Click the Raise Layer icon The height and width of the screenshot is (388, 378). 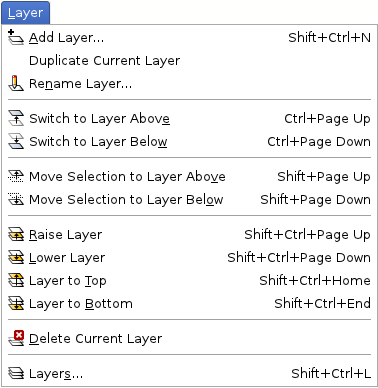[x=16, y=234]
